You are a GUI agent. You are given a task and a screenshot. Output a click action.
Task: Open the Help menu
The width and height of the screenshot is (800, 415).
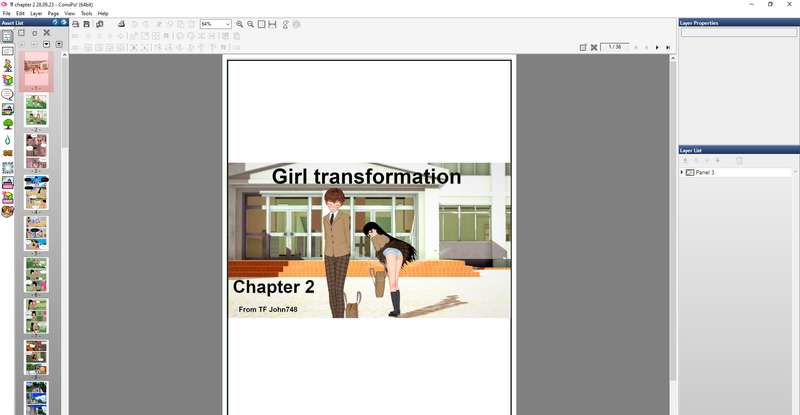103,13
